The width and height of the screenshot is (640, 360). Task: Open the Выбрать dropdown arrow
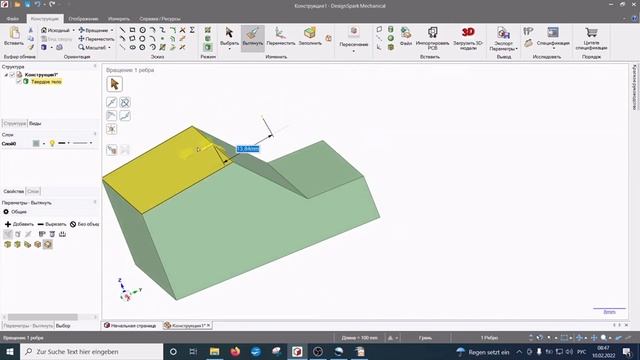tap(229, 49)
